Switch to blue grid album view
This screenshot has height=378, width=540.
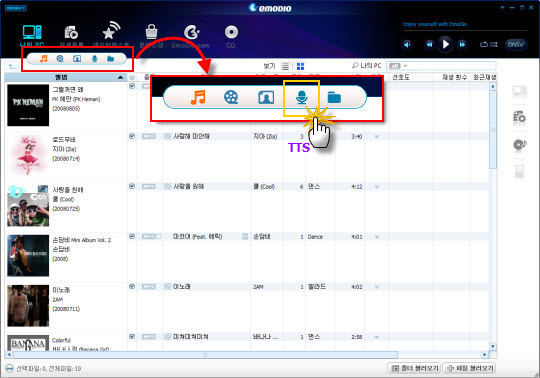coord(300,66)
